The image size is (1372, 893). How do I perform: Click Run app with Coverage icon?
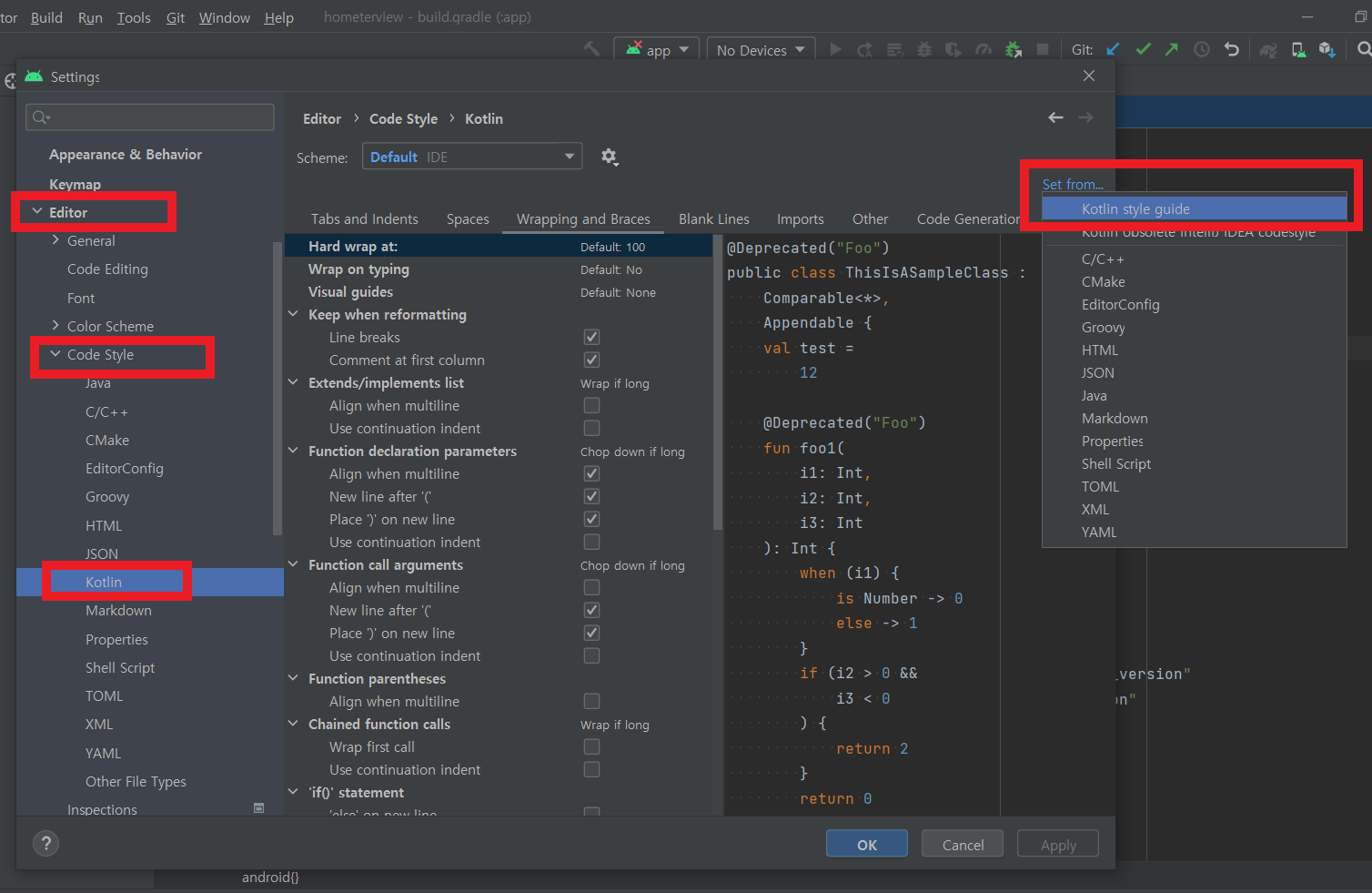(x=953, y=49)
